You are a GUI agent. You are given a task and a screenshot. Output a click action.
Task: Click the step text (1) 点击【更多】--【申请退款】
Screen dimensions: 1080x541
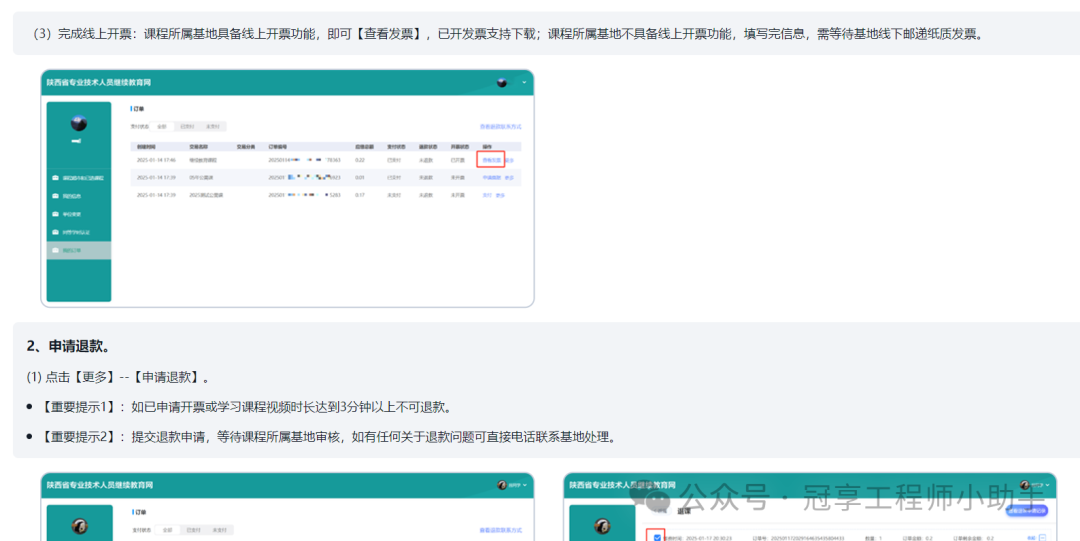point(118,377)
